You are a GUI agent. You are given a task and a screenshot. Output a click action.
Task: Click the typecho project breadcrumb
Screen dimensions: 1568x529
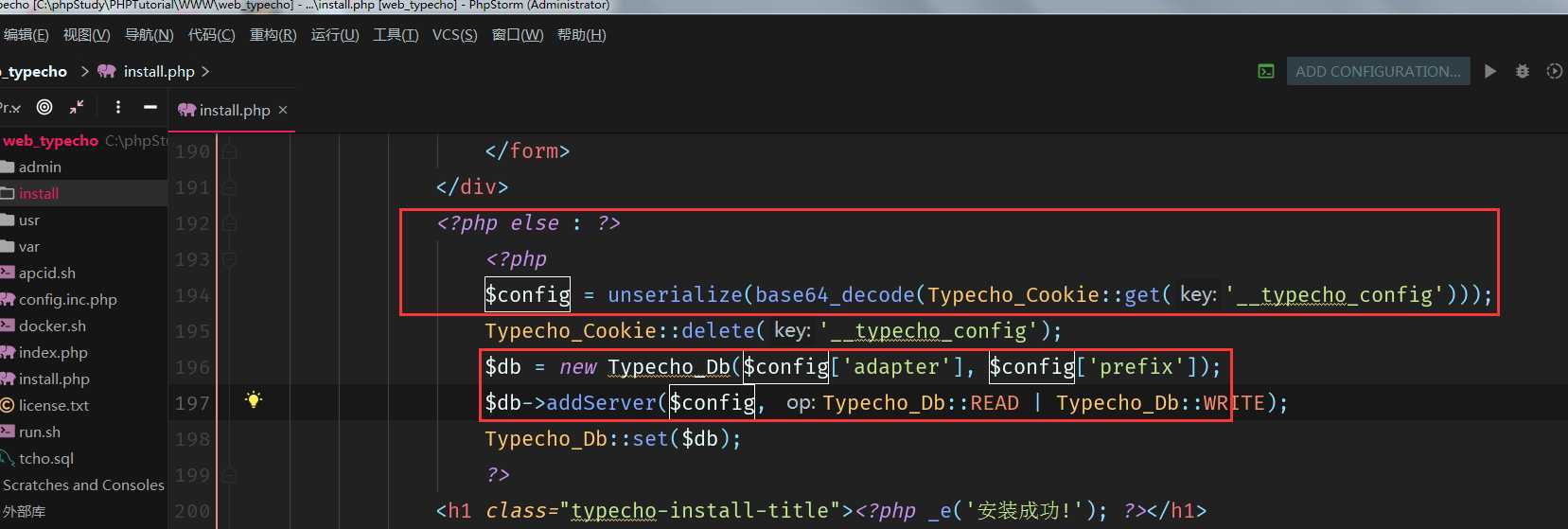pos(35,71)
